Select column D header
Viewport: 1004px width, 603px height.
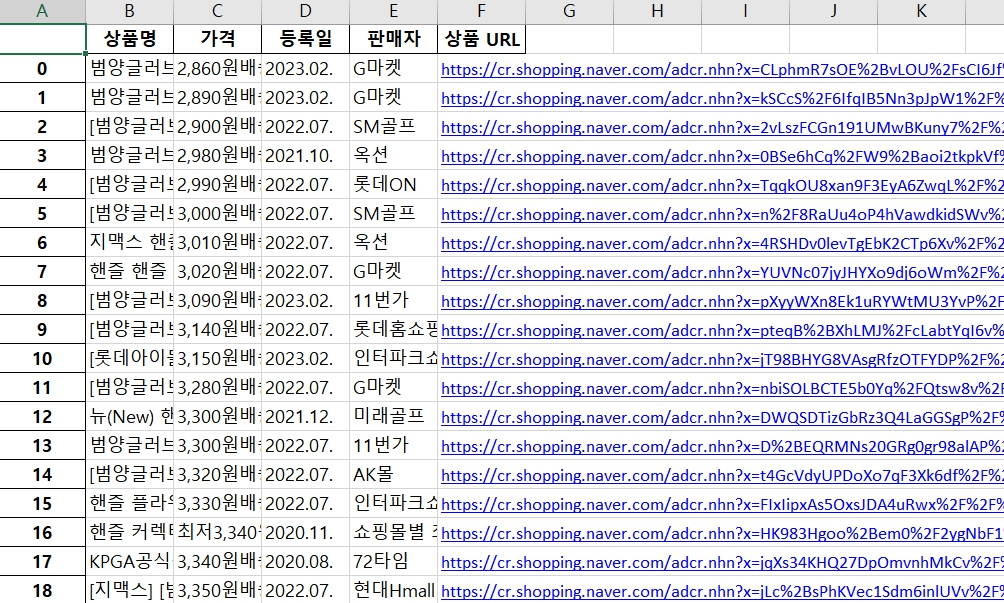coord(305,12)
